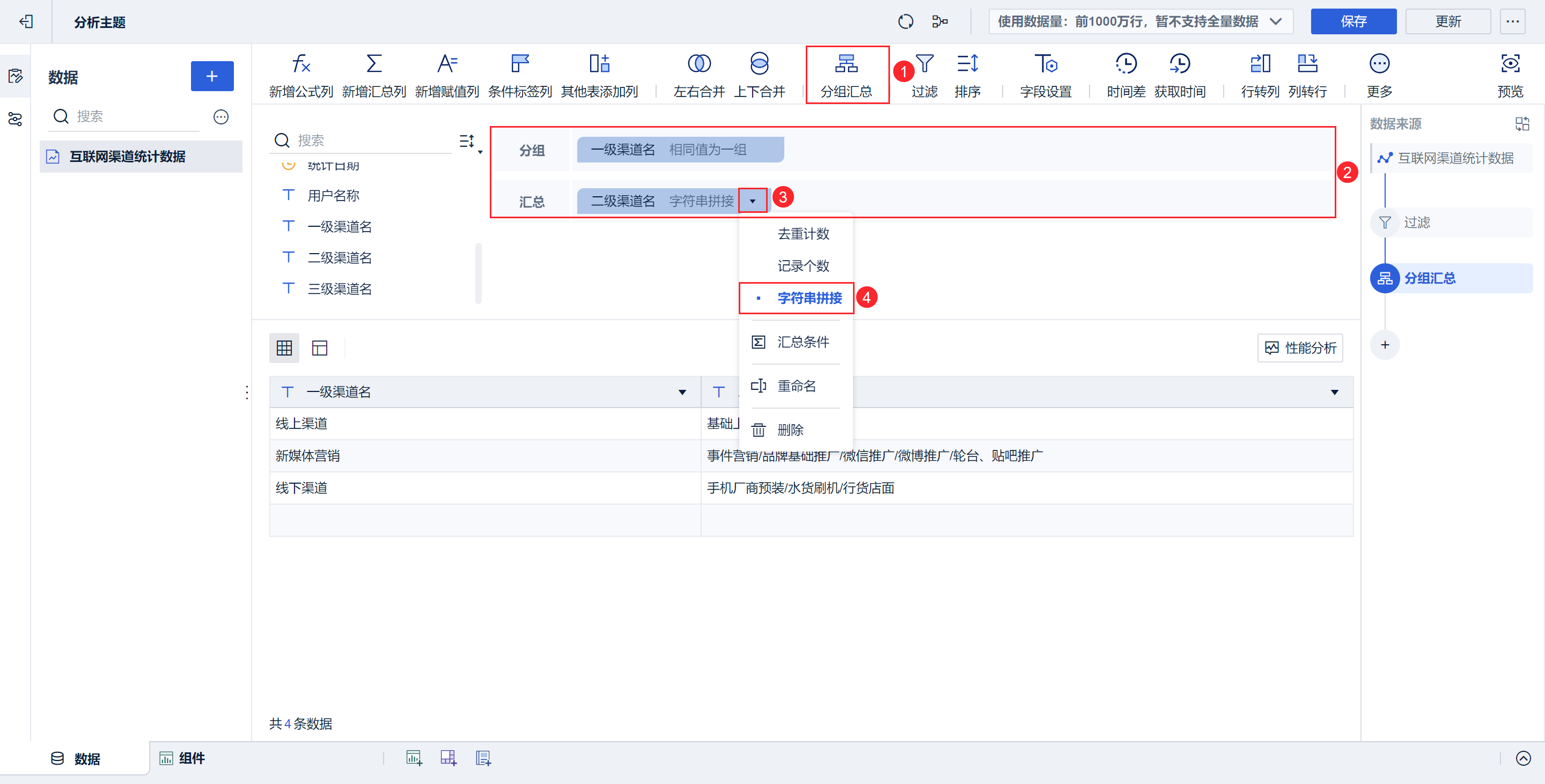The height and width of the screenshot is (784, 1545).
Task: Choose 去重计数 from the dropdown menu
Action: point(803,234)
